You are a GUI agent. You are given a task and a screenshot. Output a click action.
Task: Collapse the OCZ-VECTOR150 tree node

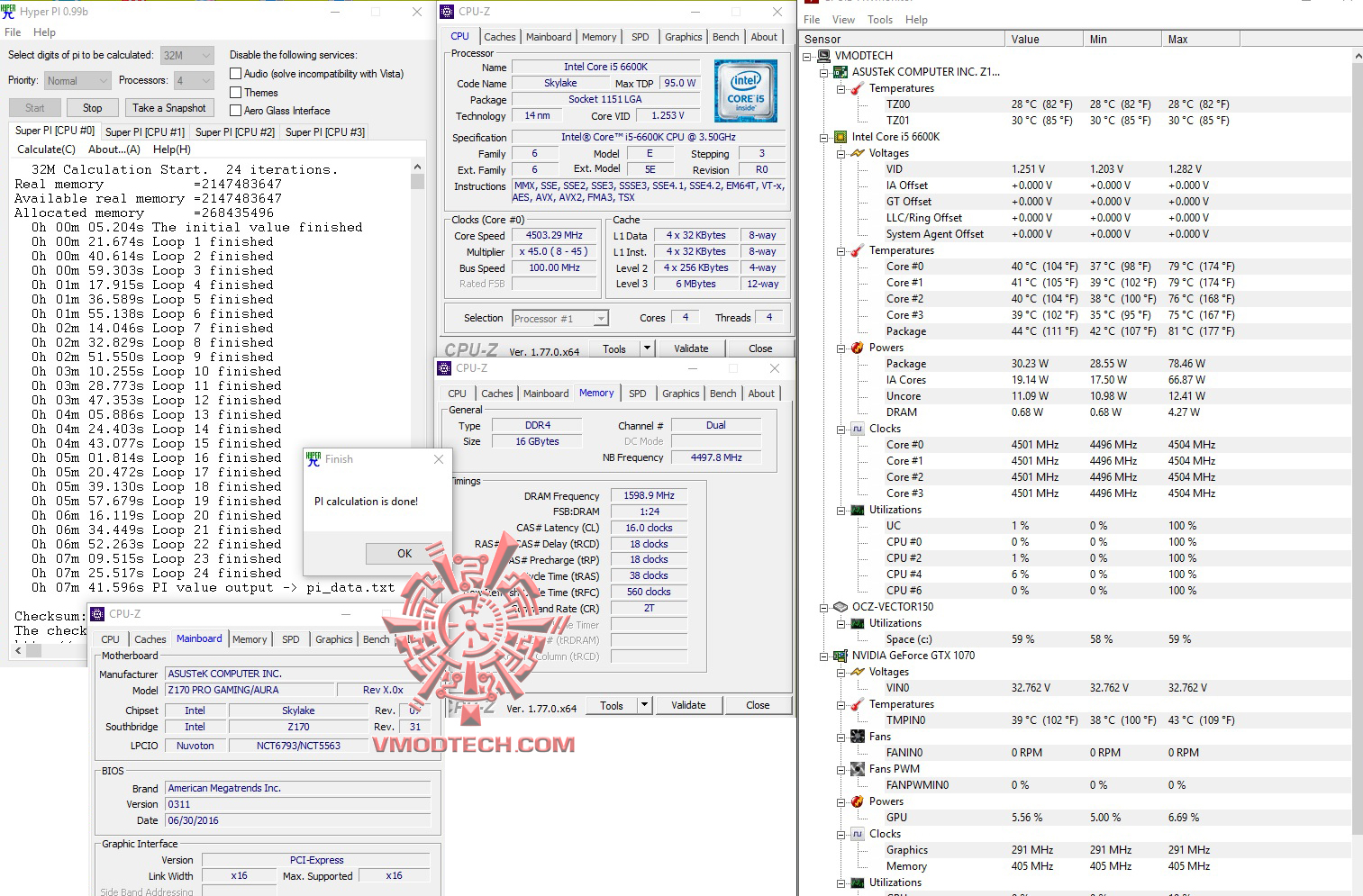tap(822, 606)
